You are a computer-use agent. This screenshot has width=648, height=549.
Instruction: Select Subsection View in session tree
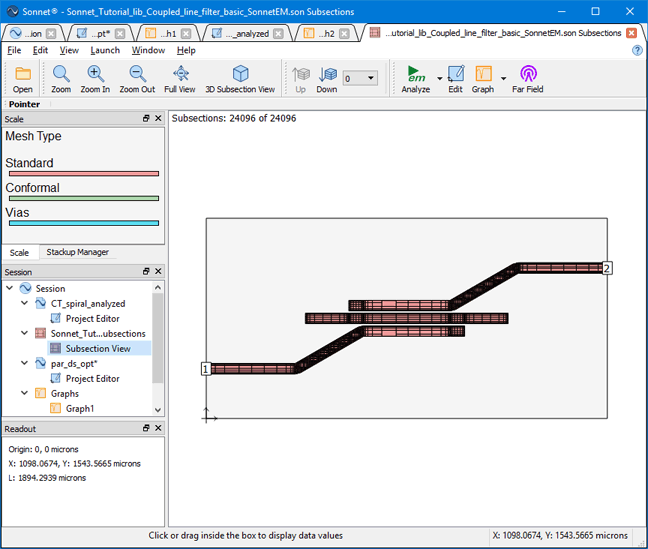click(98, 348)
